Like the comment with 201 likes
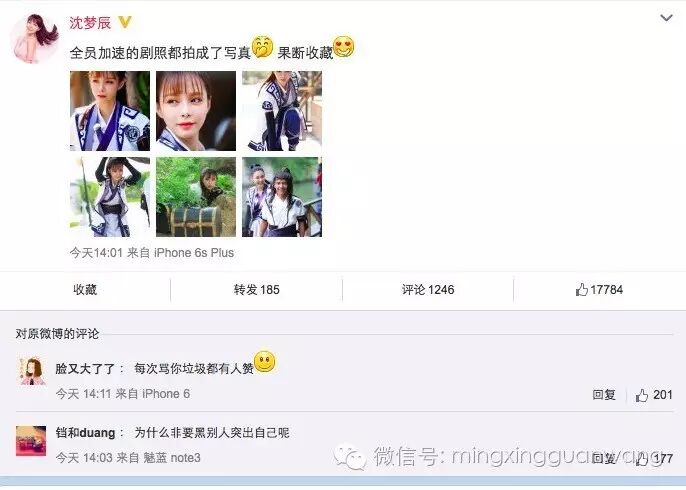The image size is (686, 490). [654, 395]
